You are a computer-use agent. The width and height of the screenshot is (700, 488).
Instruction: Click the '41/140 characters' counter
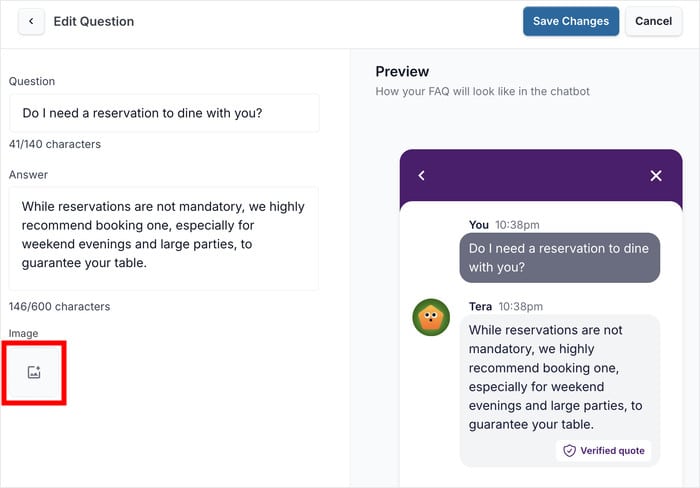tap(55, 144)
